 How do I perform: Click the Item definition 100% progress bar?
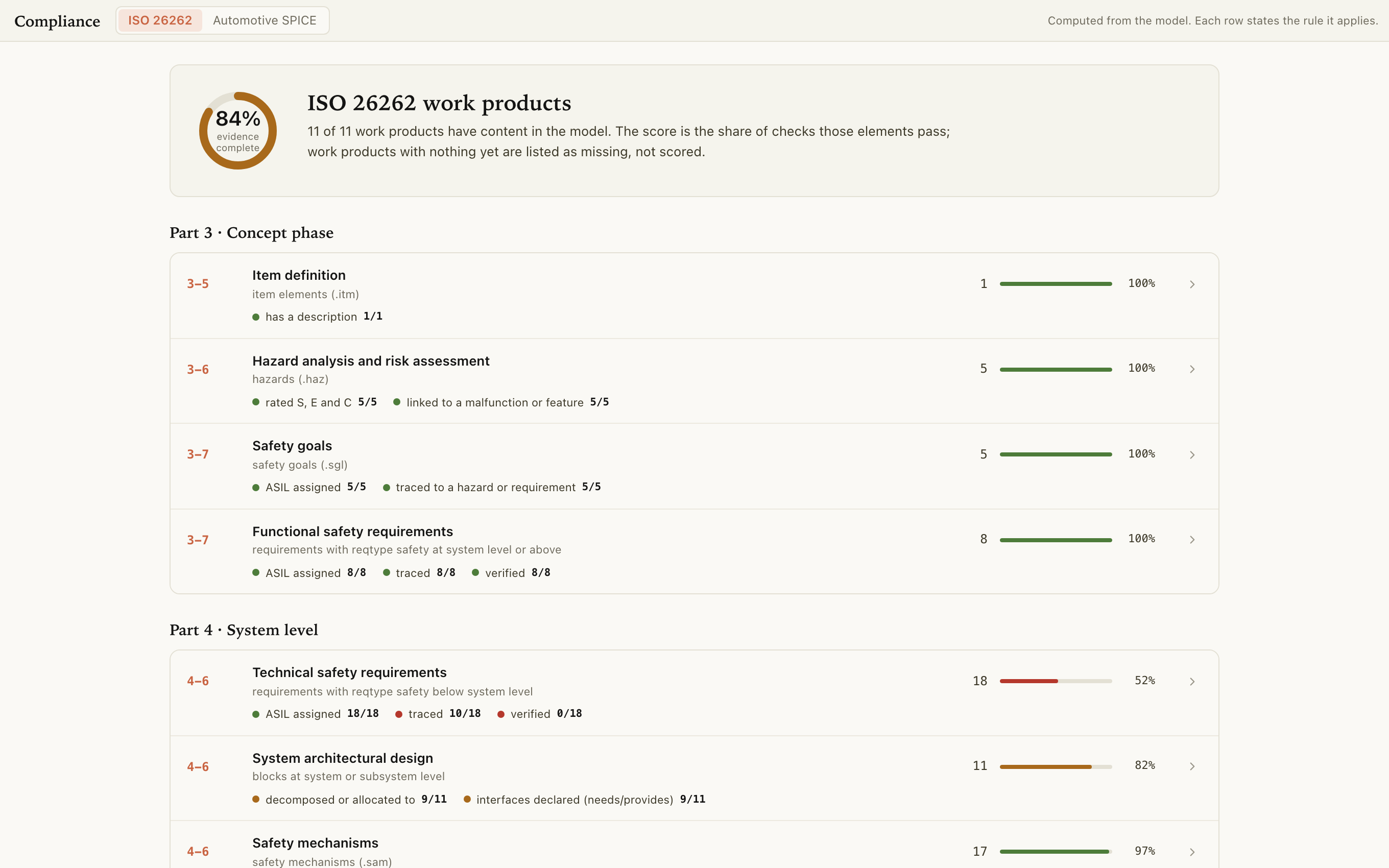(1056, 284)
